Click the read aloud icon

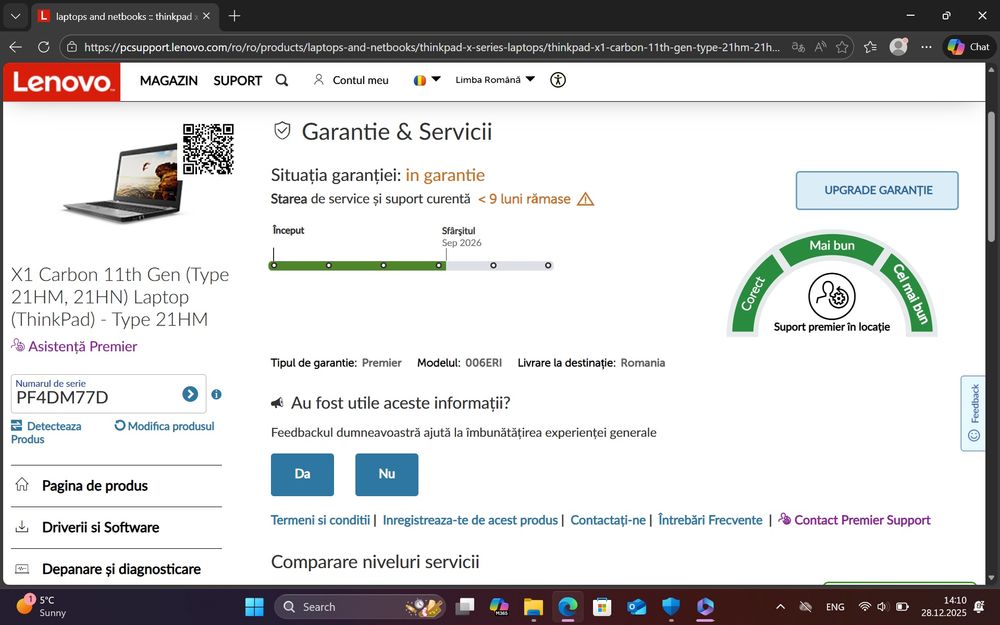point(820,47)
